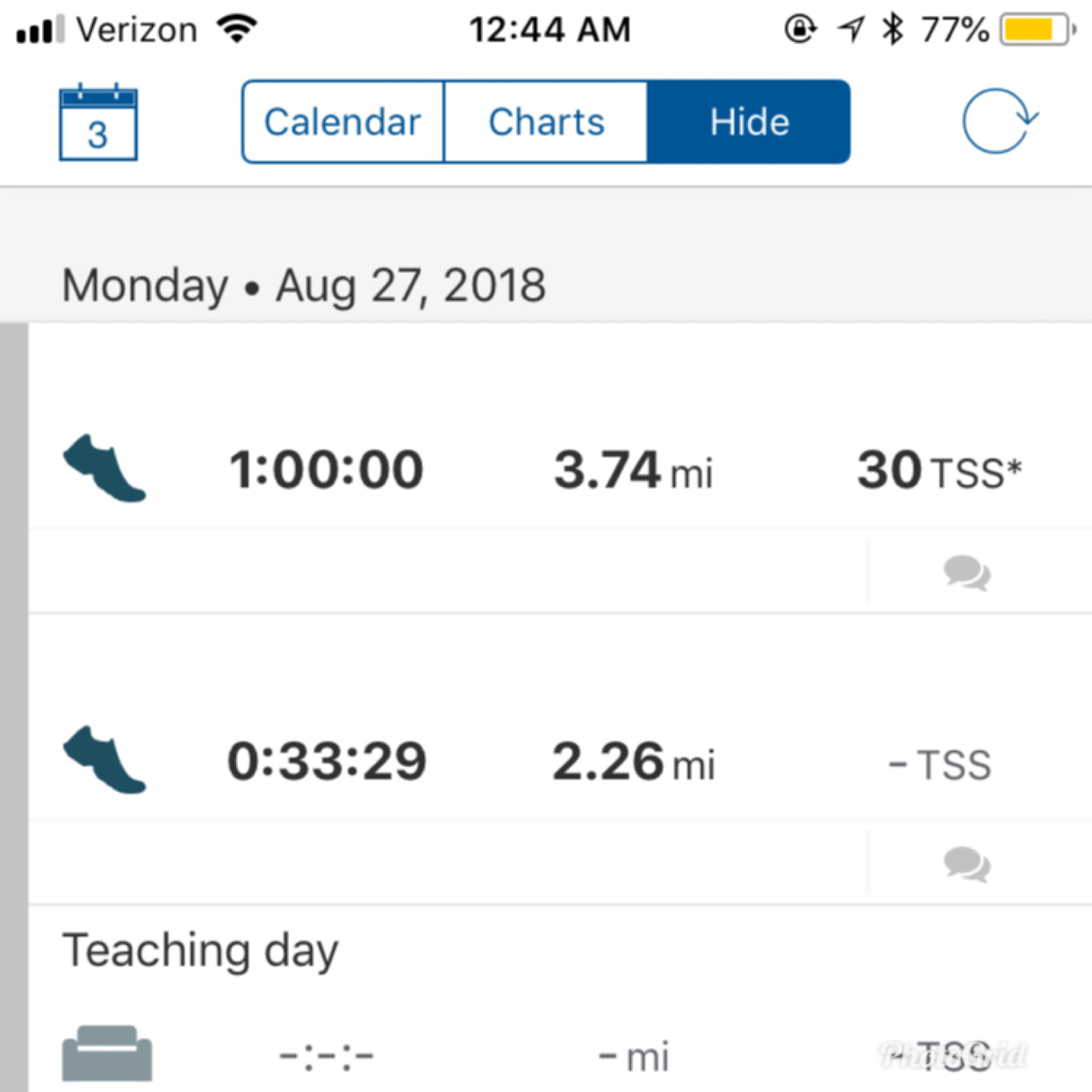Open comments on the 2.26 mi run
This screenshot has width=1092, height=1092.
966,864
